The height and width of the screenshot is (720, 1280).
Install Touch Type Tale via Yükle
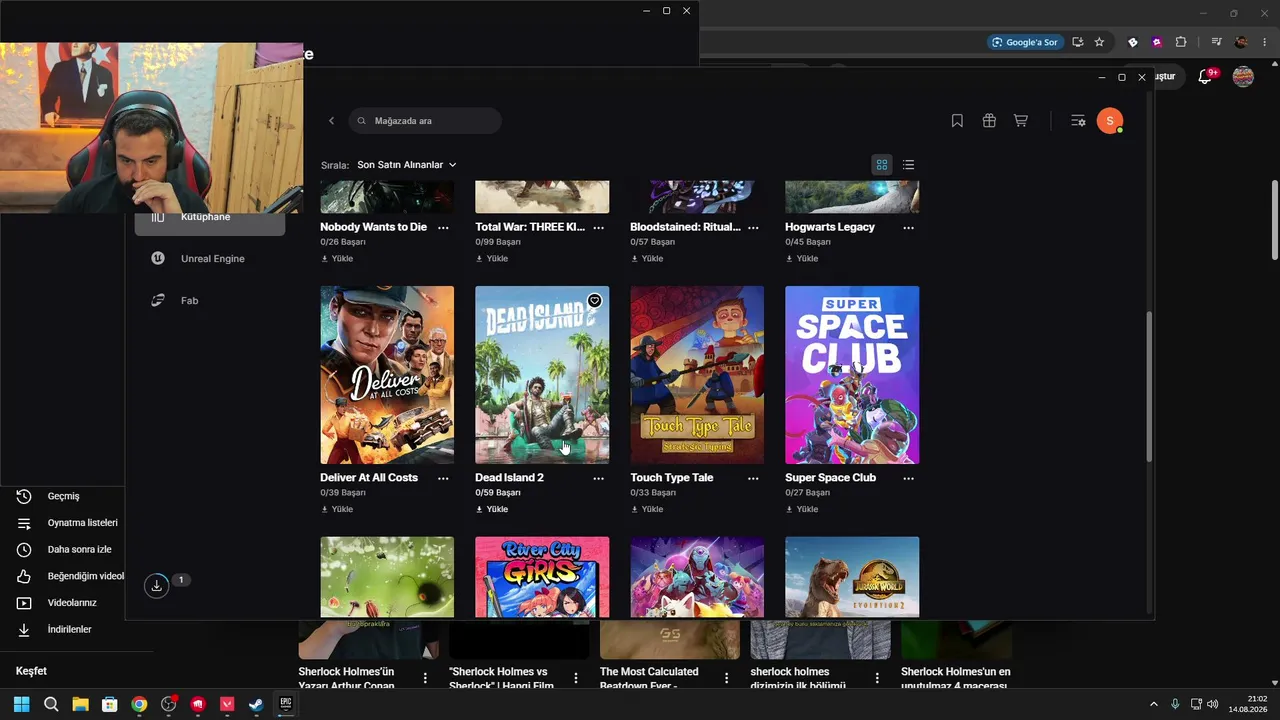647,510
